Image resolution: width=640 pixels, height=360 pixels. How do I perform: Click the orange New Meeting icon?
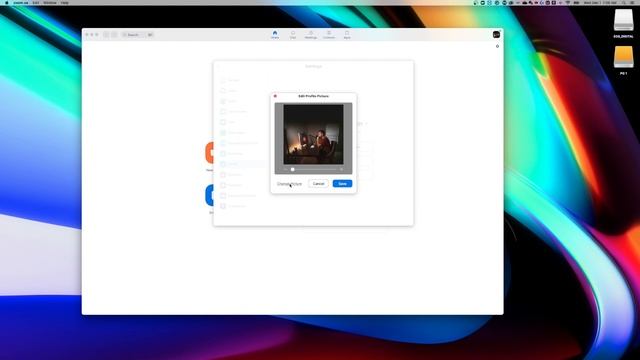click(x=210, y=153)
